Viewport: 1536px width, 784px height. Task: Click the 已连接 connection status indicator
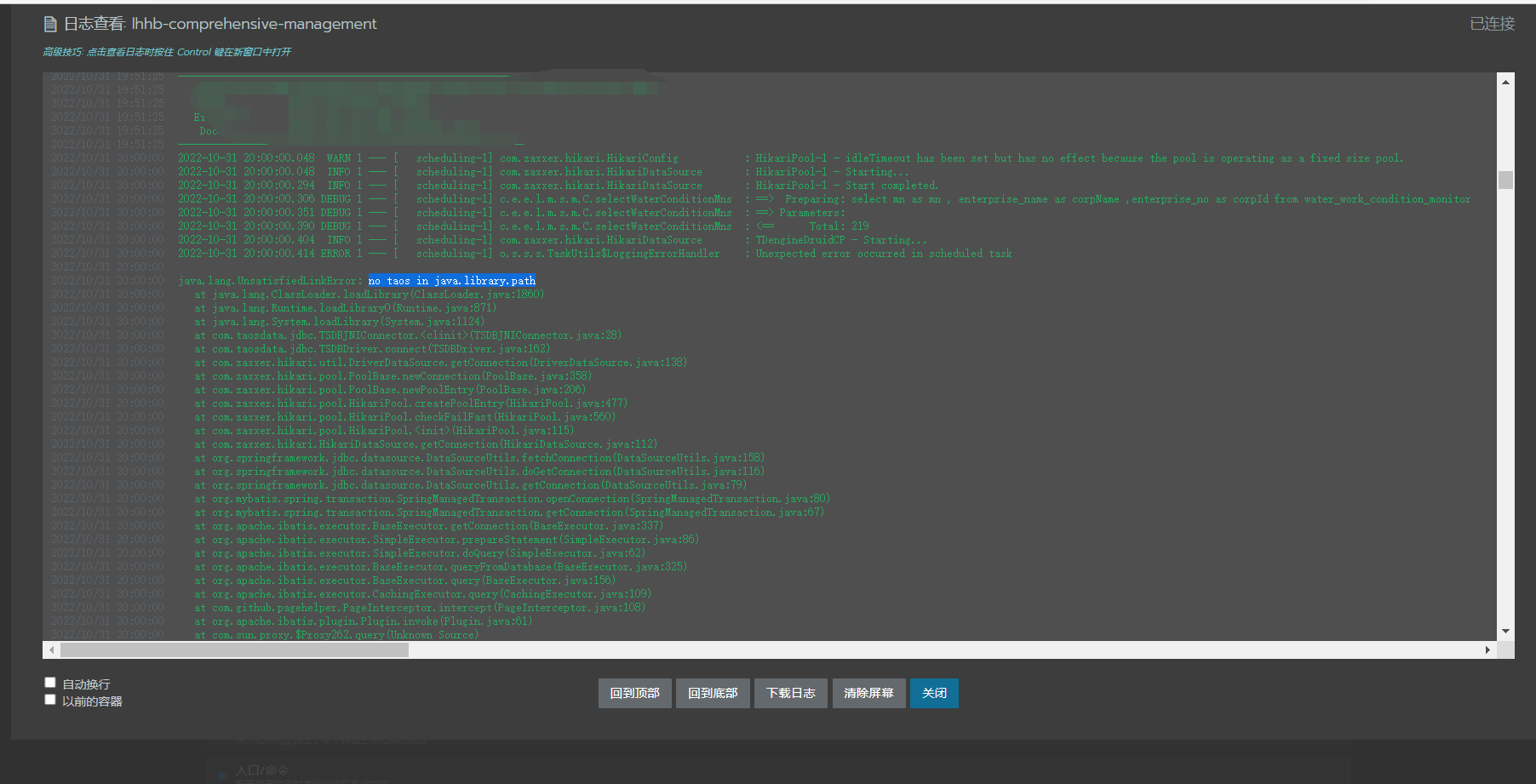[x=1493, y=23]
